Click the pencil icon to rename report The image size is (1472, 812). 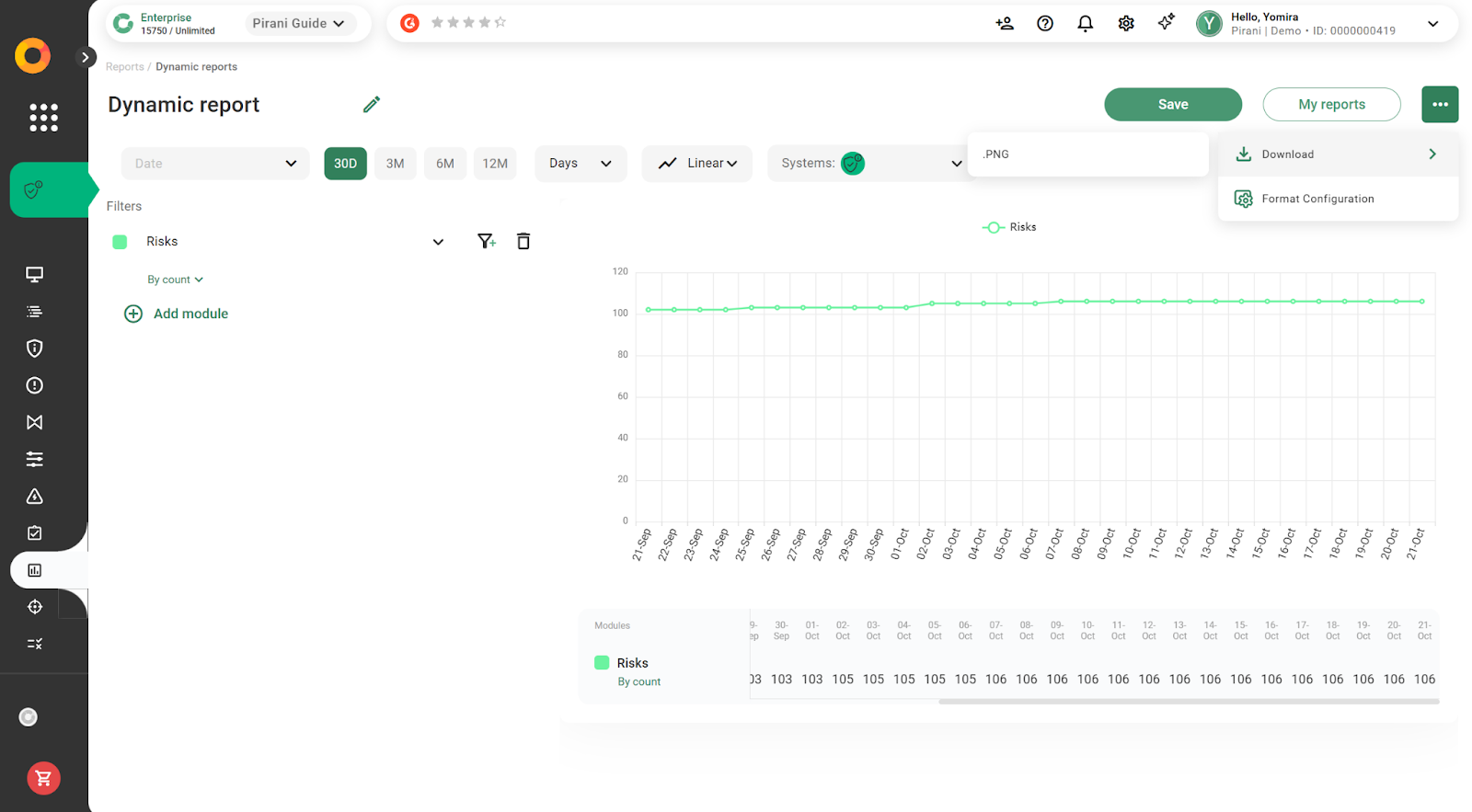(x=371, y=105)
